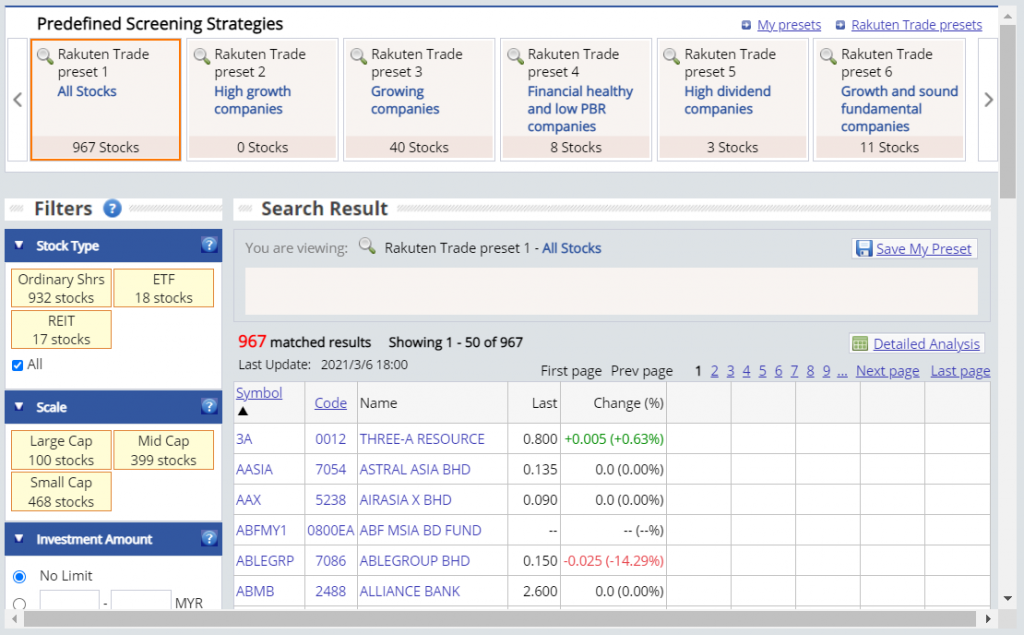This screenshot has height=635, width=1024.
Task: Go to results page 9
Action: tap(826, 371)
